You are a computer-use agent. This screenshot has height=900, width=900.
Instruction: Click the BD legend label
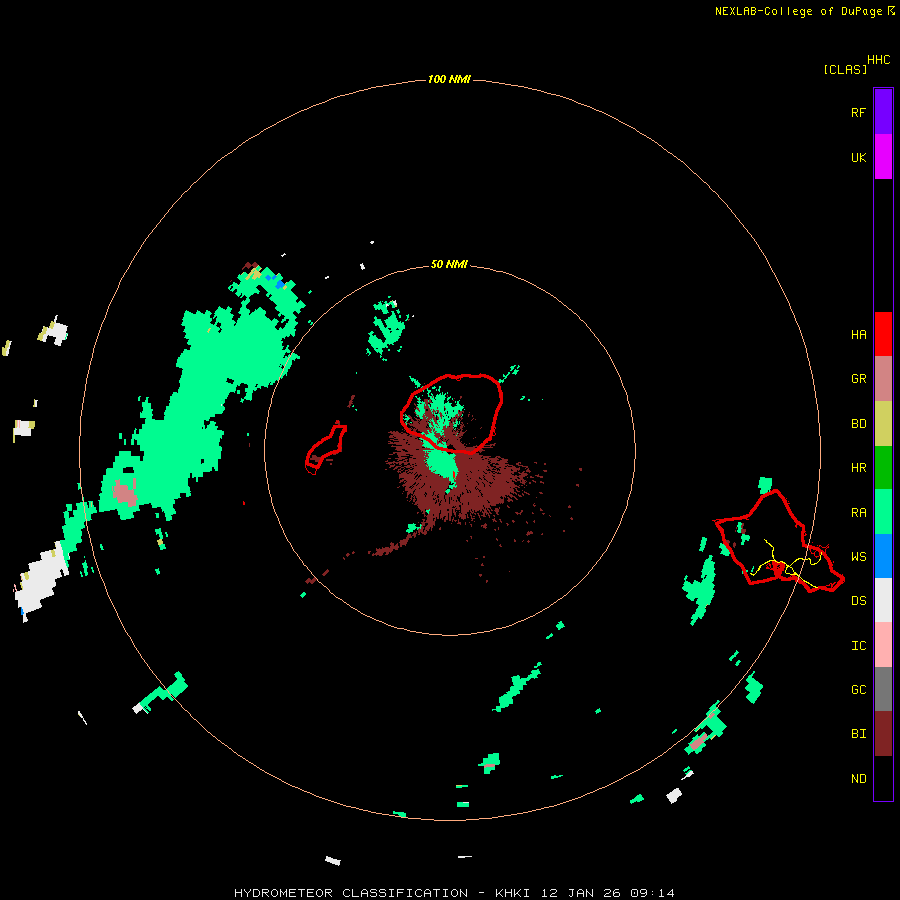[858, 424]
